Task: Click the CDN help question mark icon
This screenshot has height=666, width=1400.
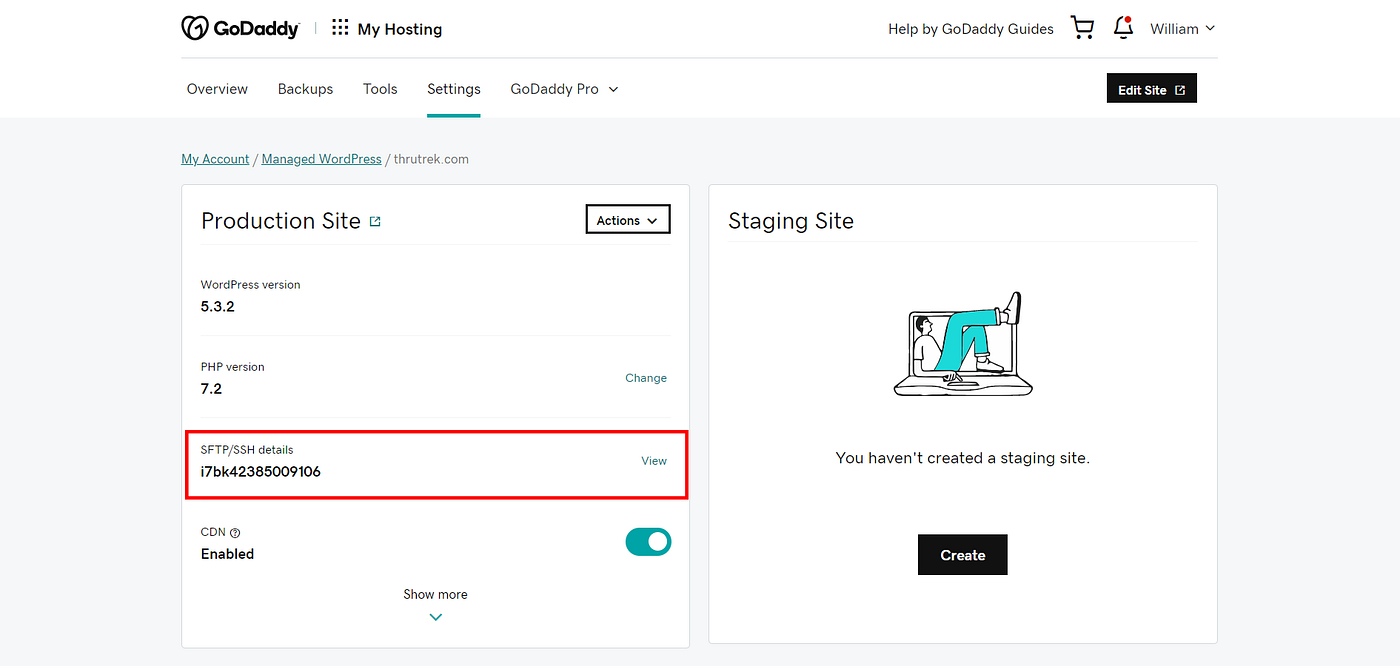Action: coord(235,533)
